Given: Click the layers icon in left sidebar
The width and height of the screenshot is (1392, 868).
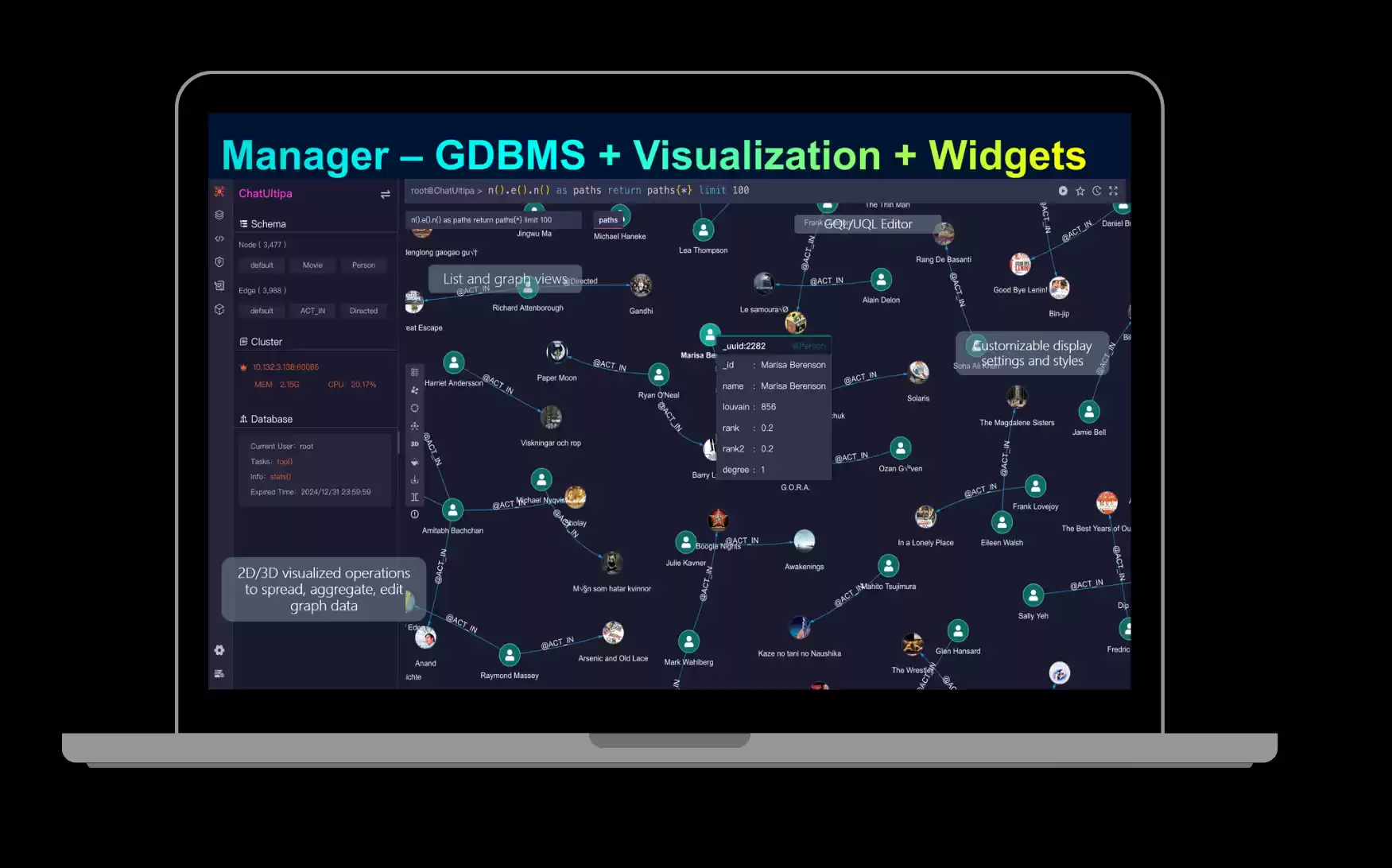Looking at the screenshot, I should coord(219,215).
